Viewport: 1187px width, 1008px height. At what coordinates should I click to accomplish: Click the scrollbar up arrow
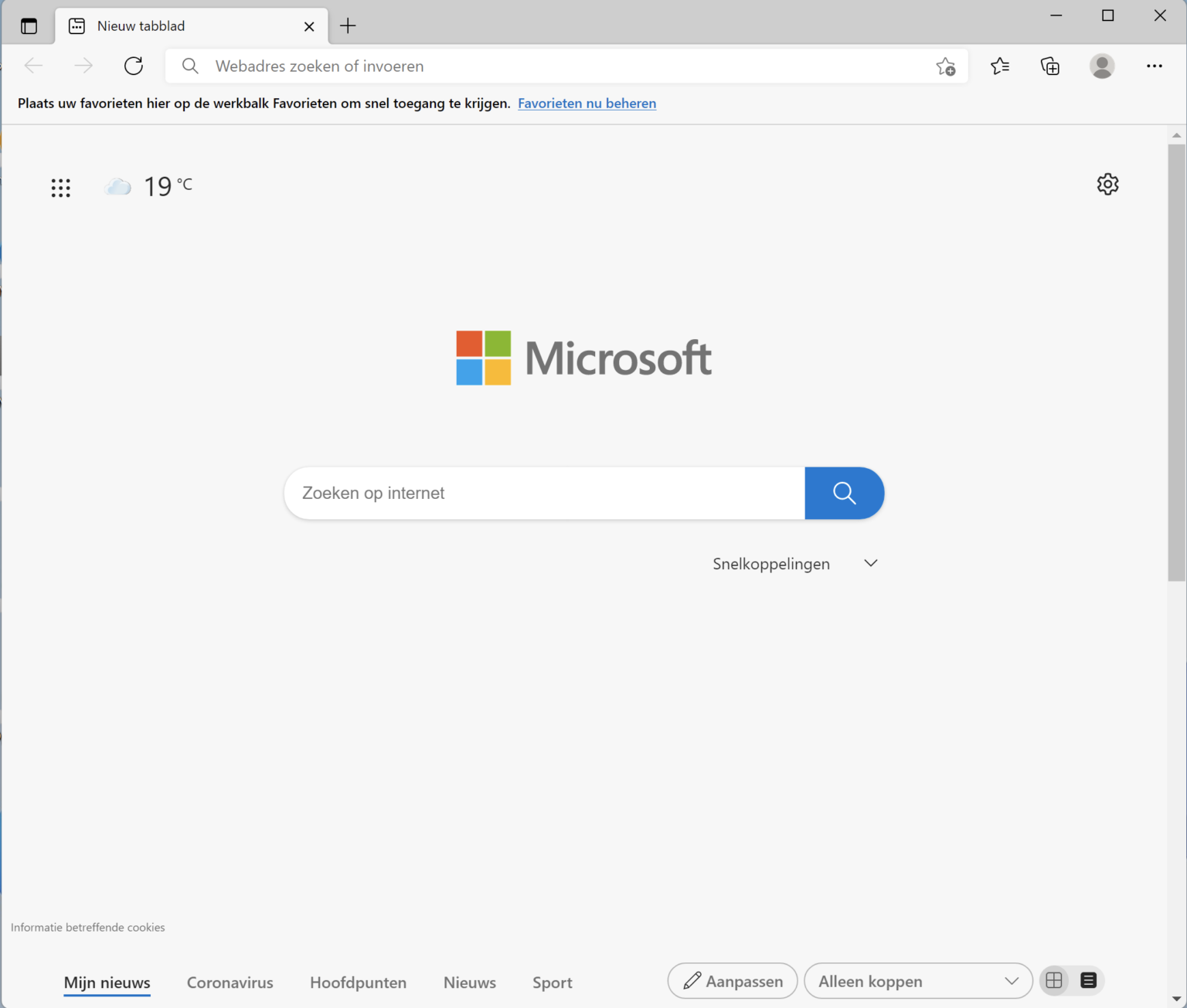(1176, 135)
